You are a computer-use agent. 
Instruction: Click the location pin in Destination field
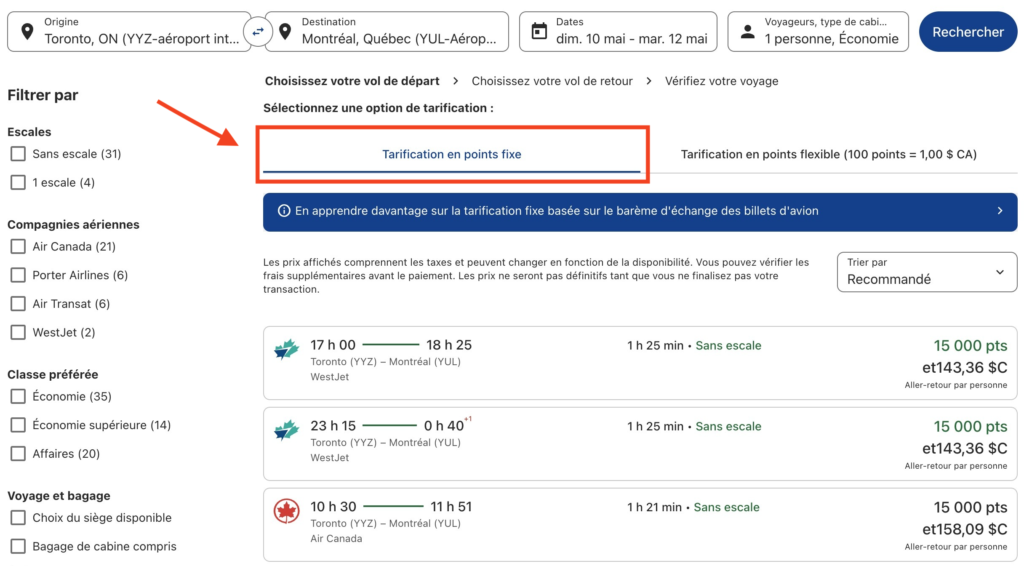285,32
